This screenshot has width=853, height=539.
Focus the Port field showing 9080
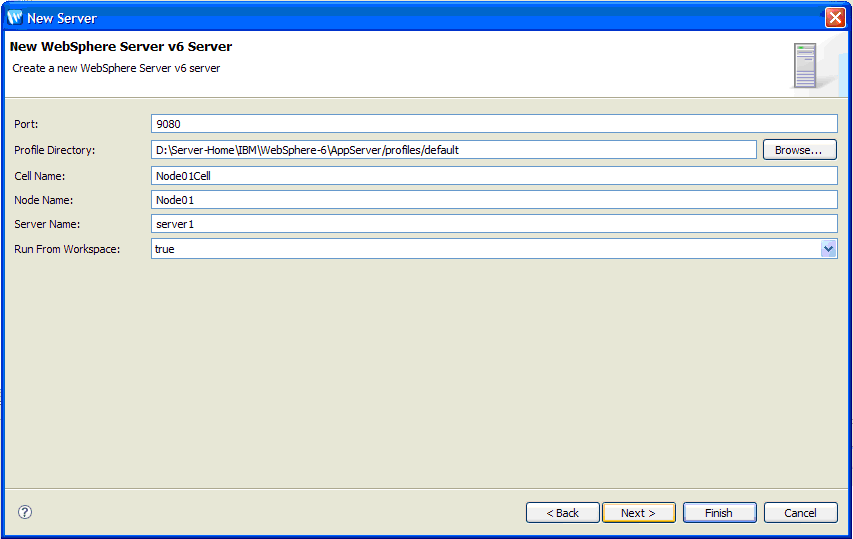[494, 123]
